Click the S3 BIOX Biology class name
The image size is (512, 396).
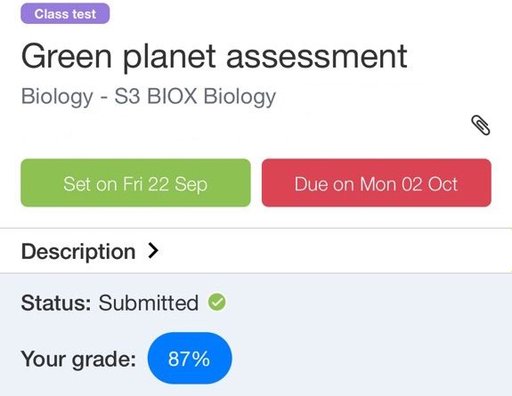195,97
